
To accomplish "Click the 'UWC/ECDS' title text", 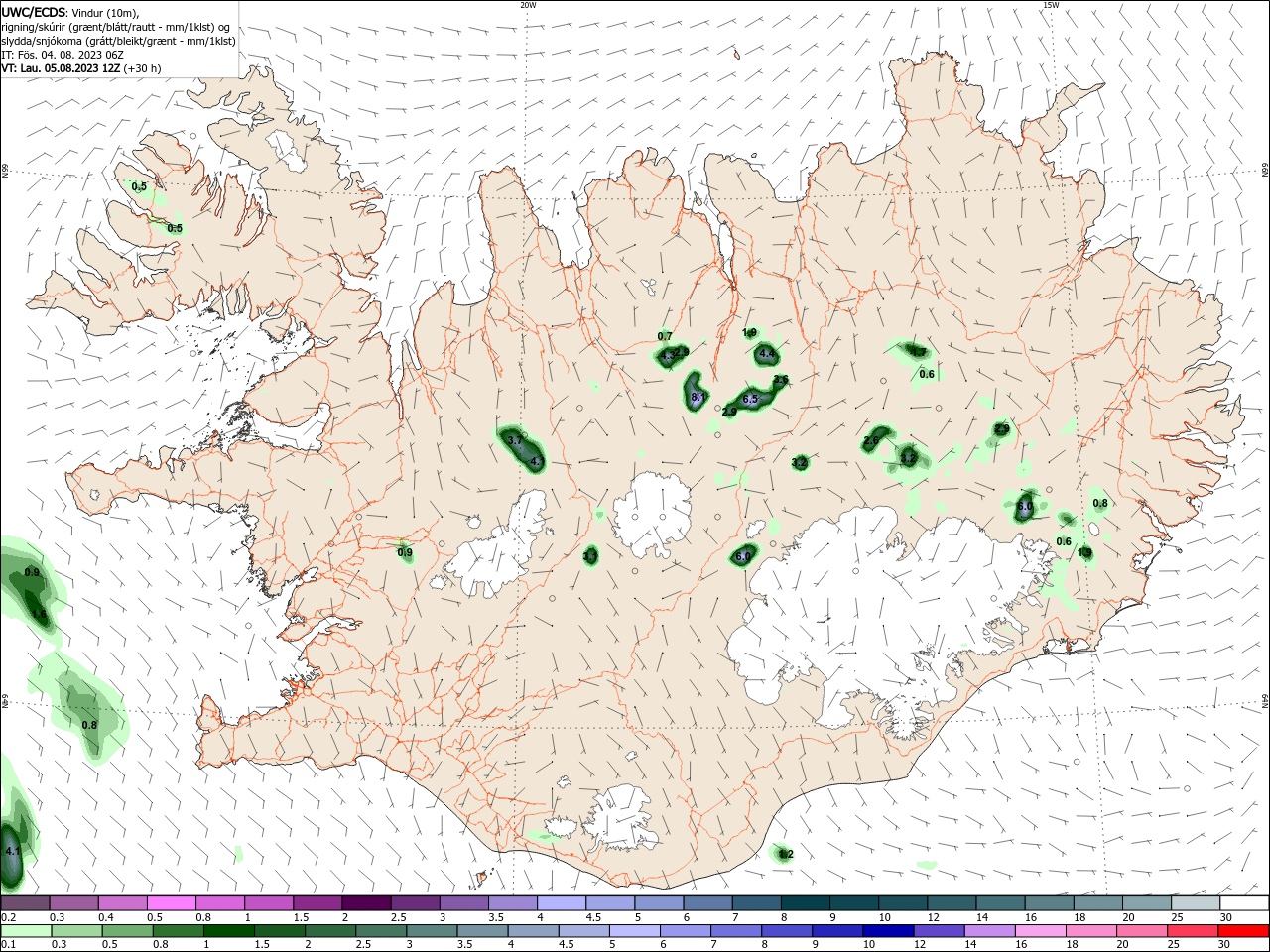I will coord(34,12).
